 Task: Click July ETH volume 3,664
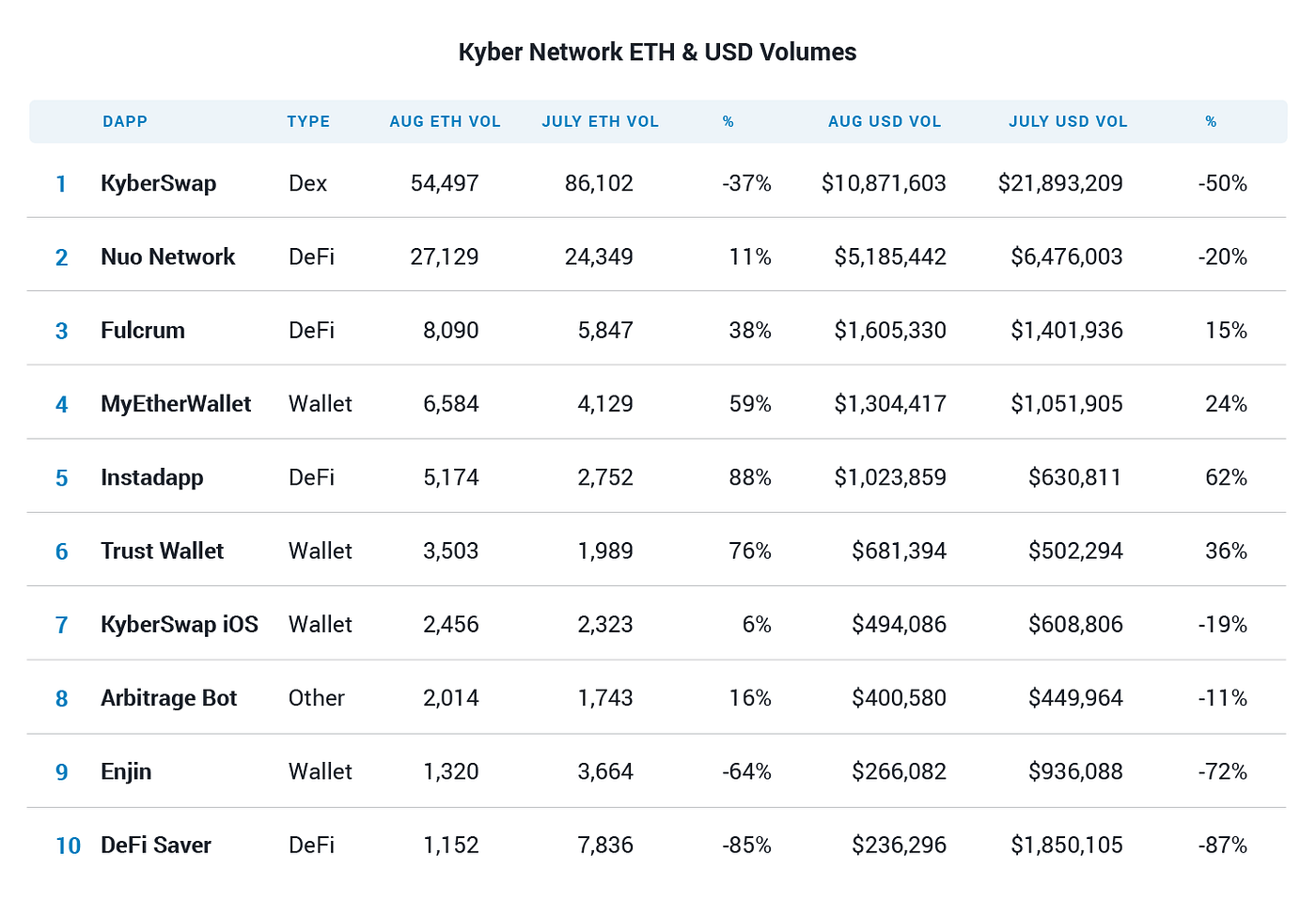605,771
